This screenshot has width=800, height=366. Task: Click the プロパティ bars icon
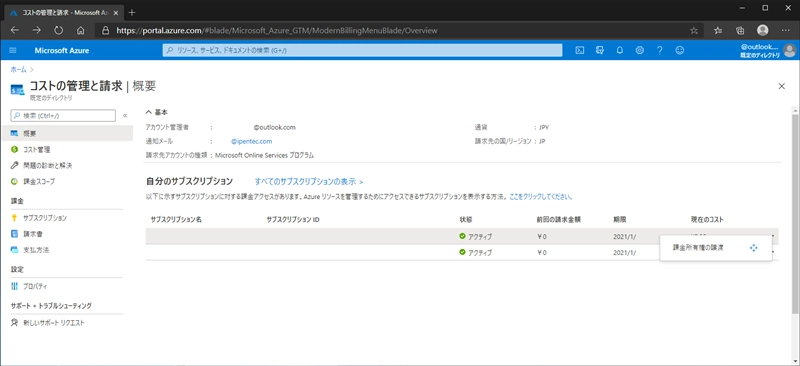tap(14, 286)
